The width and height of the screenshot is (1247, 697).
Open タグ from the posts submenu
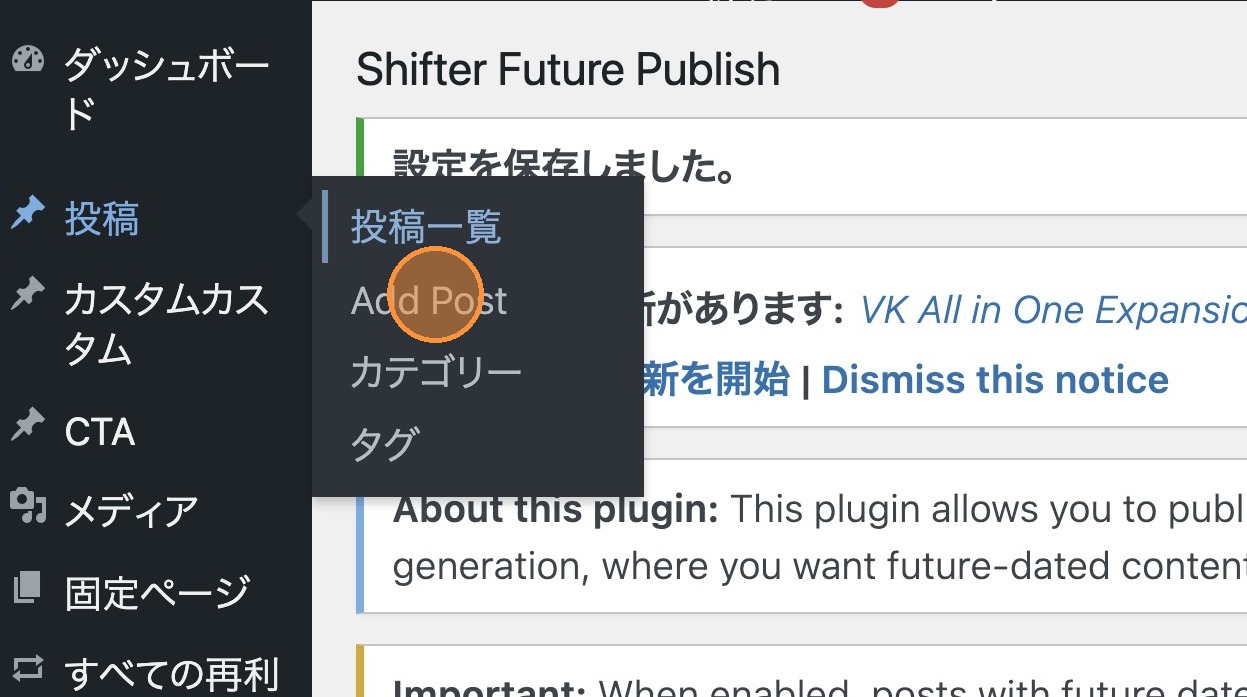click(384, 445)
